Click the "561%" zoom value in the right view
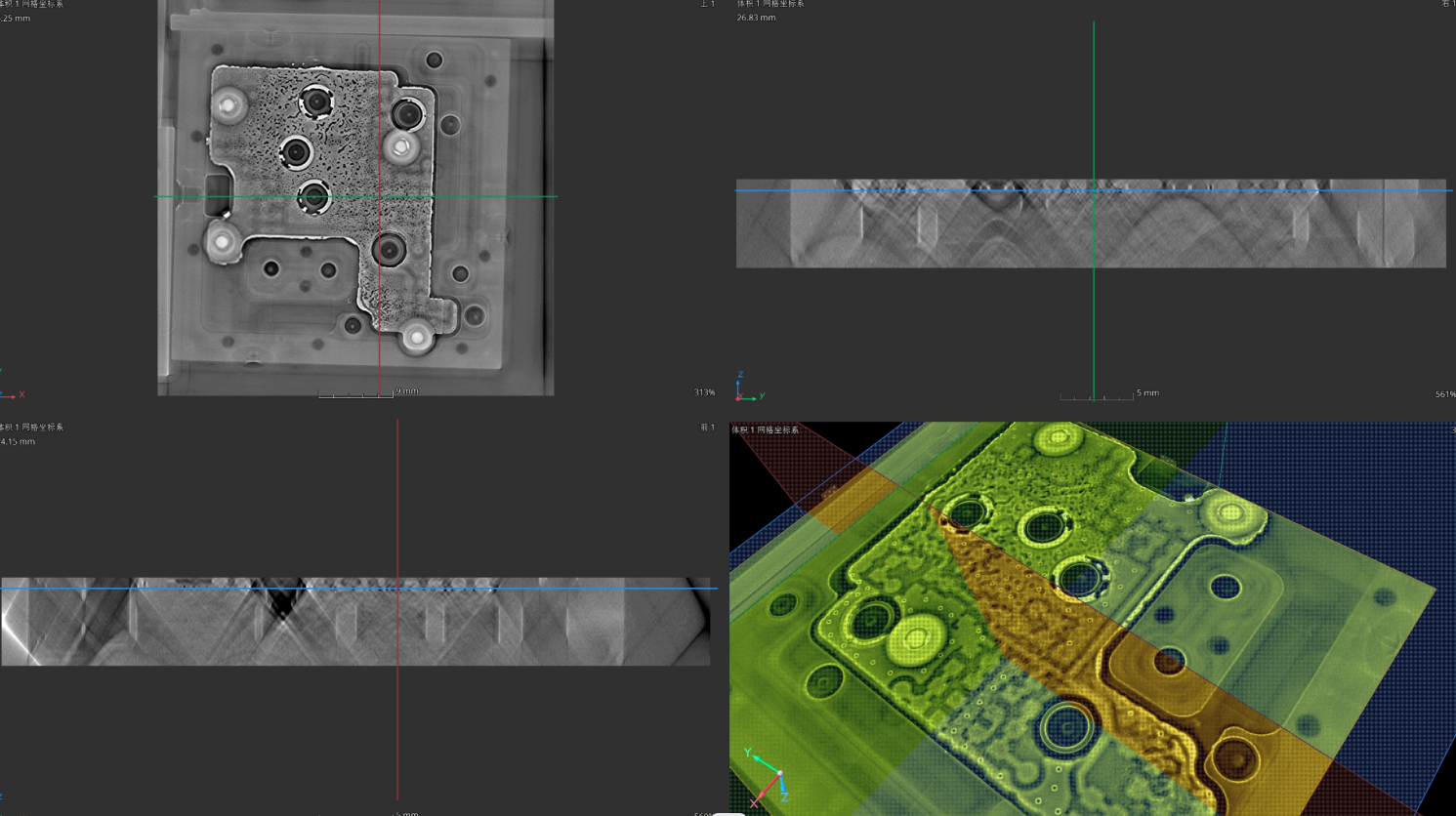Viewport: 1456px width, 816px height. point(1445,394)
